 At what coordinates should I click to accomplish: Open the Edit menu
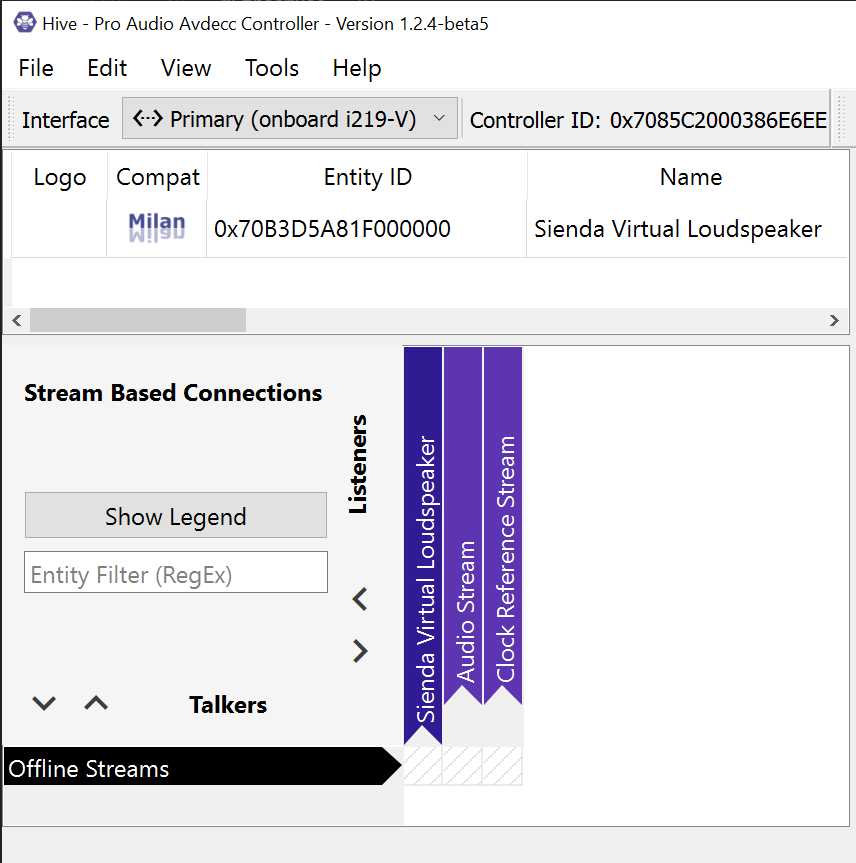pyautogui.click(x=107, y=68)
